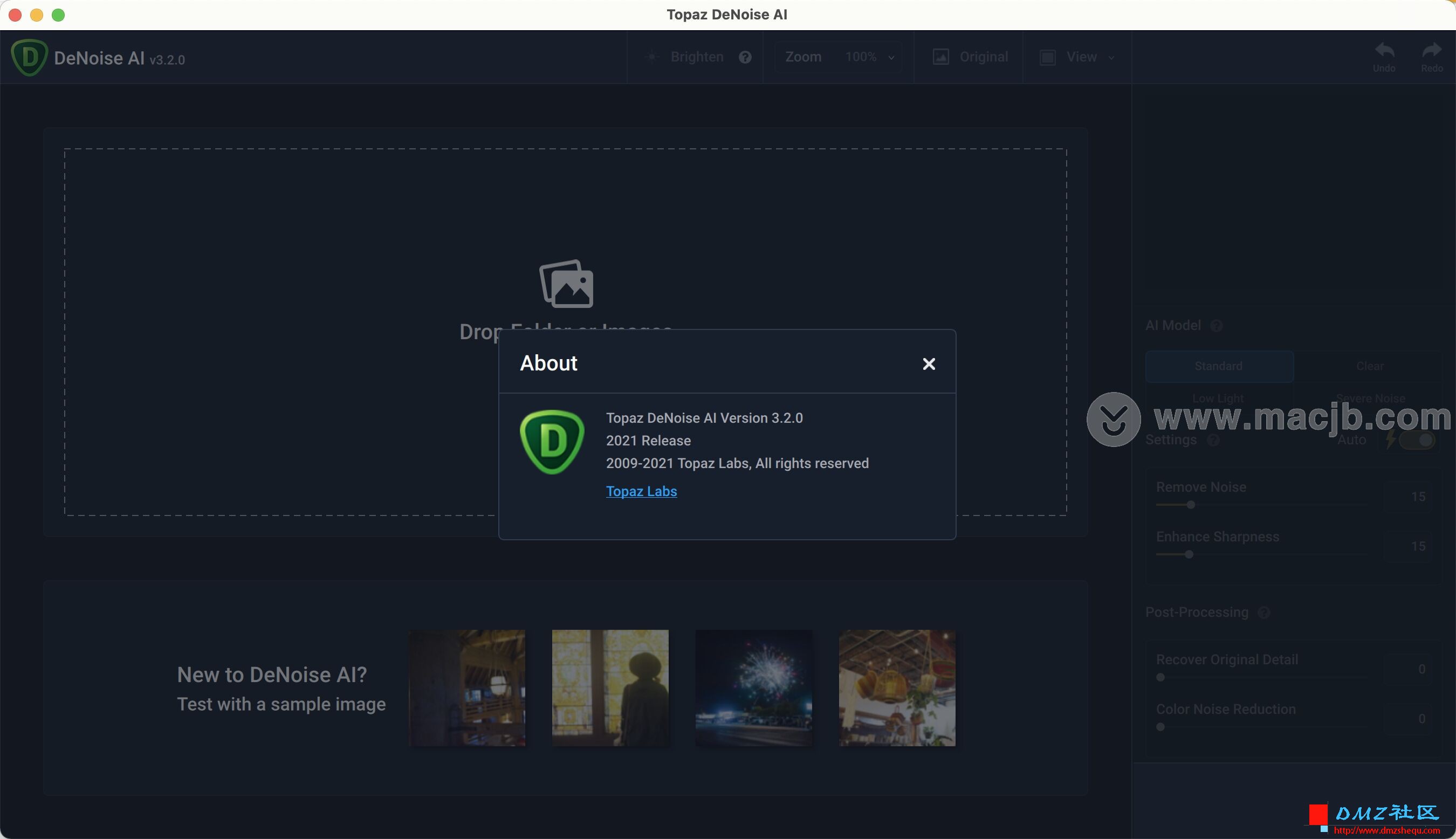
Task: Open the hanging lamp interior sample image
Action: (x=466, y=687)
